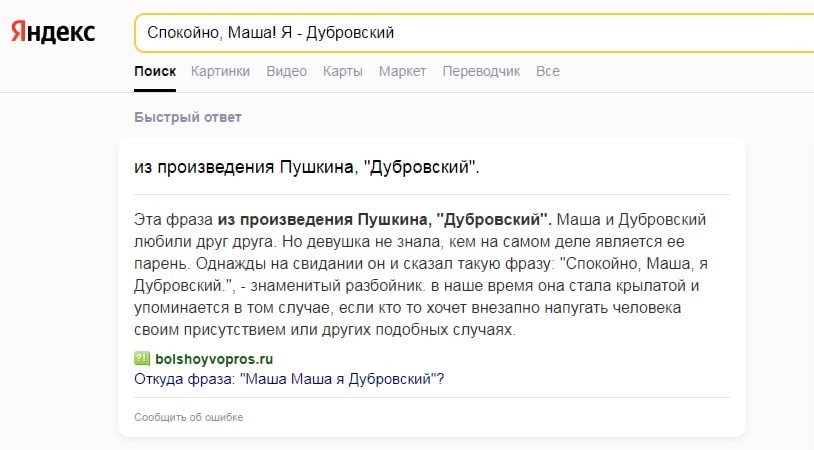Viewport: 814px width, 450px height.
Task: Click the Яндекс logo
Action: click(x=53, y=32)
